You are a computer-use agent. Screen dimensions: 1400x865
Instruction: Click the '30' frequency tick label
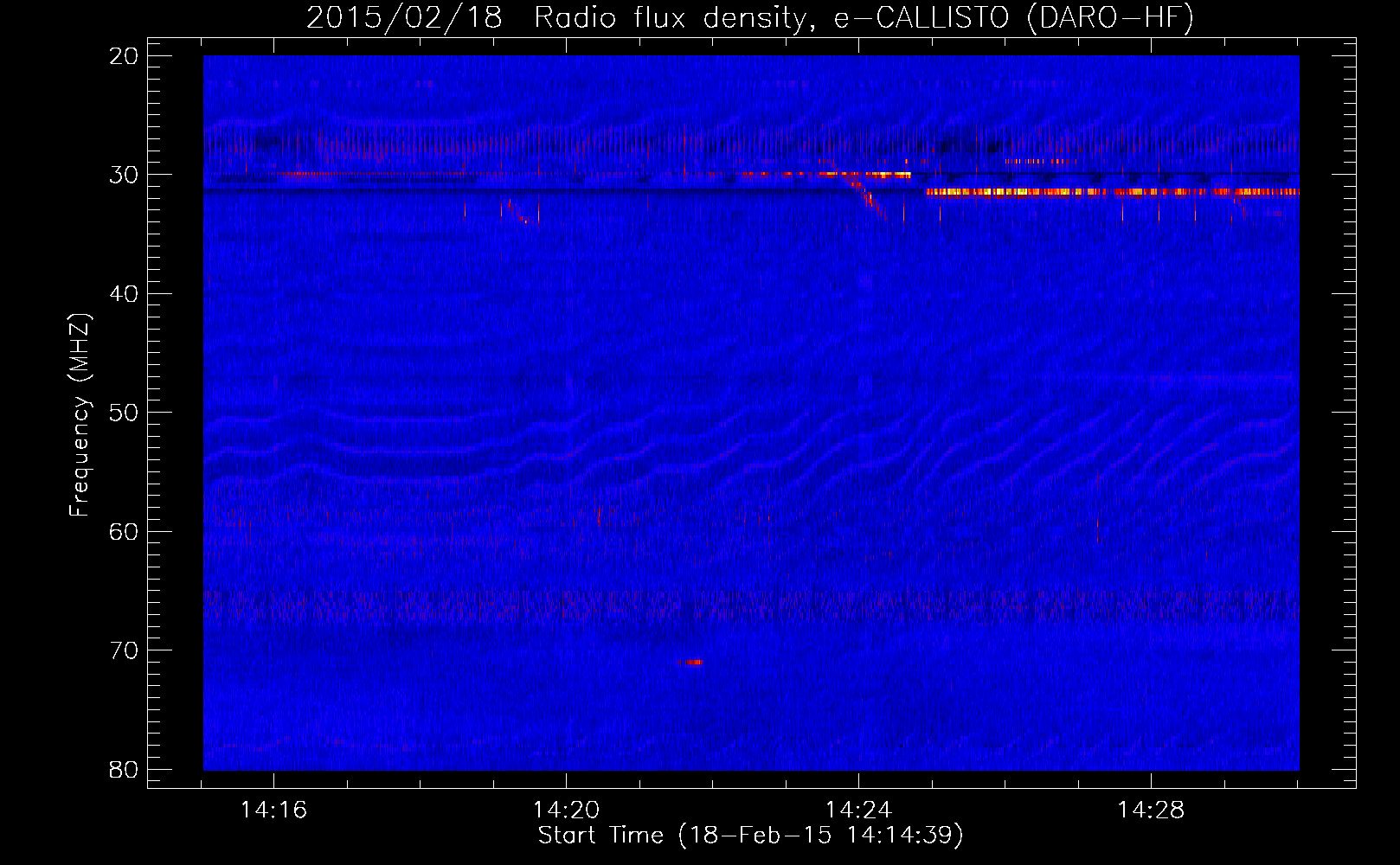(x=124, y=175)
